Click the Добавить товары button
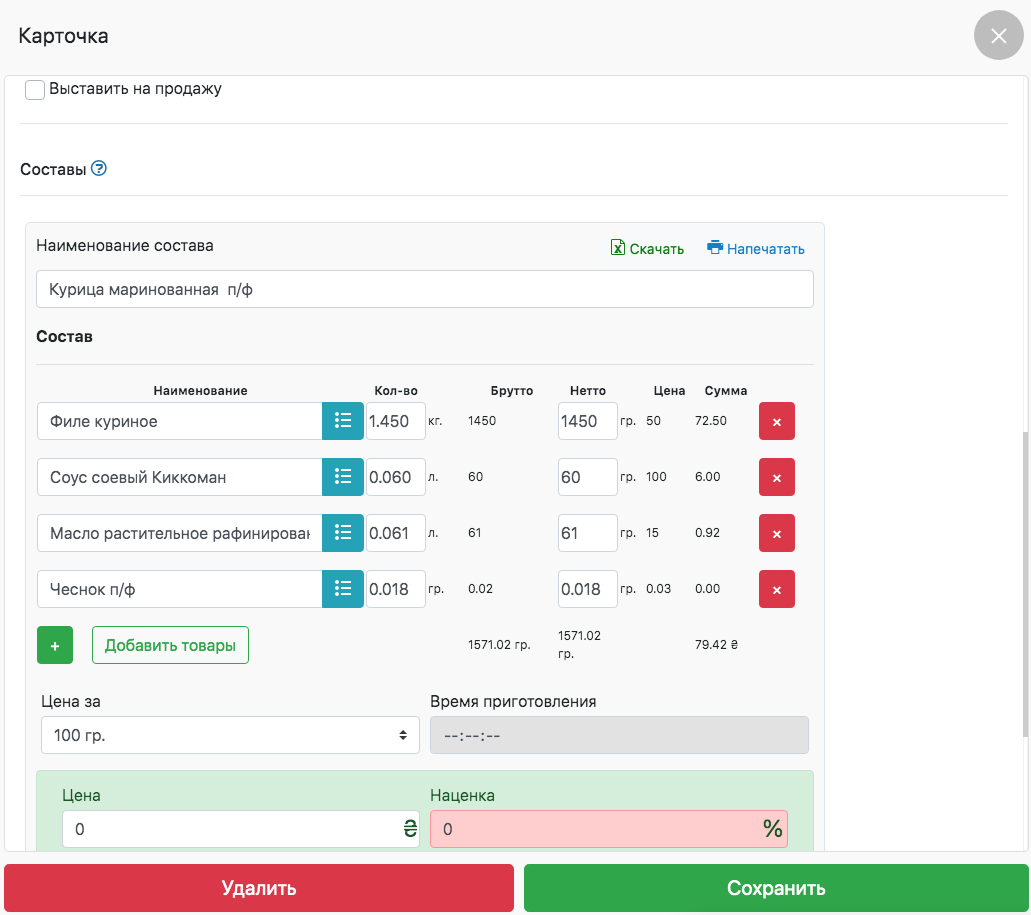 pyautogui.click(x=170, y=645)
